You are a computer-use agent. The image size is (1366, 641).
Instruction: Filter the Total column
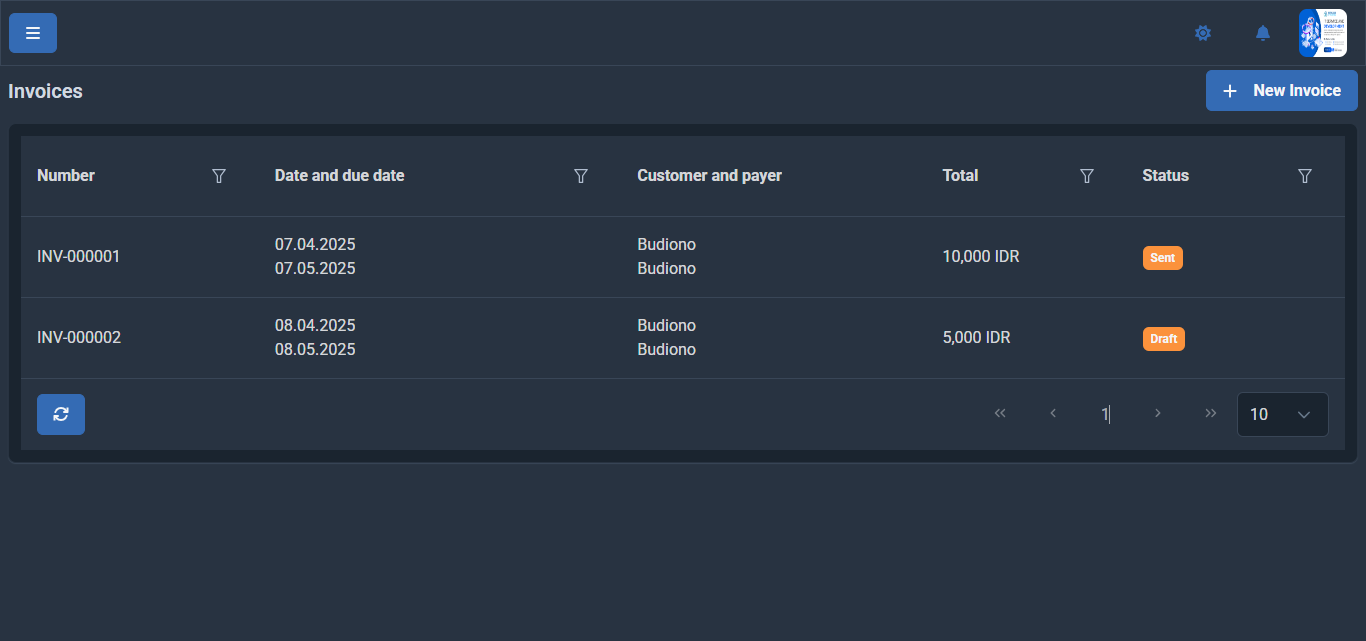pos(1087,176)
